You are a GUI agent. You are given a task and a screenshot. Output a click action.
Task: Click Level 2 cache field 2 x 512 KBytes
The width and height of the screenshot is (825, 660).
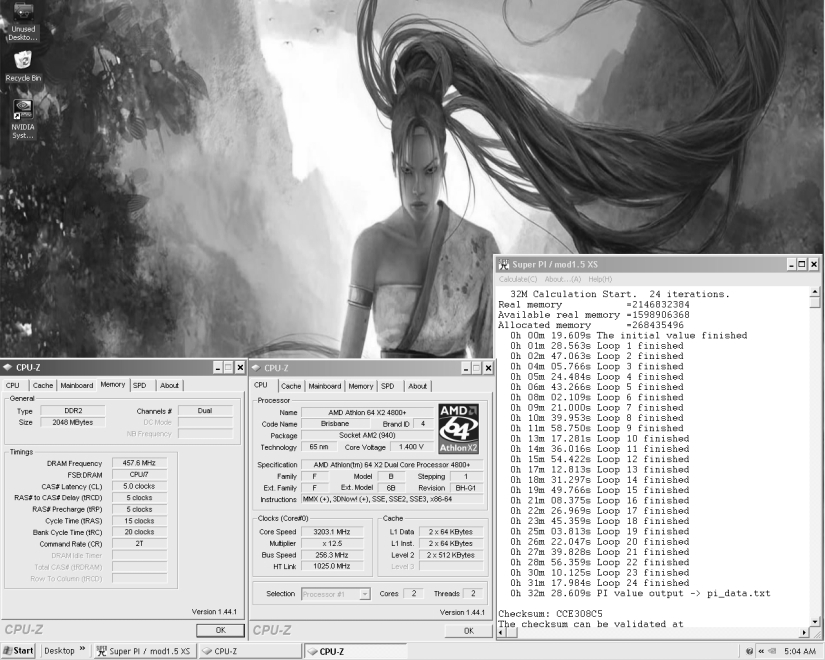click(x=451, y=555)
